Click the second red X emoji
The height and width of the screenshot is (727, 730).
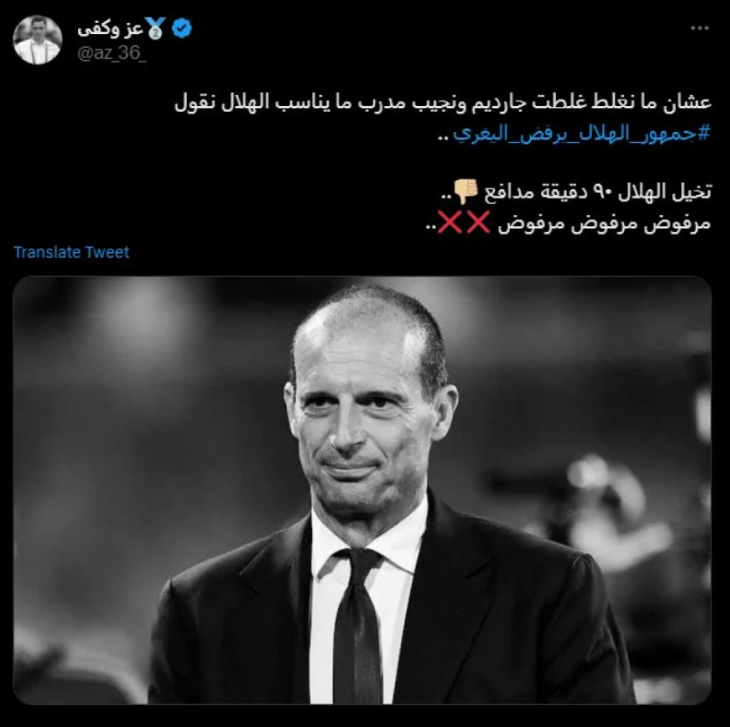449,222
